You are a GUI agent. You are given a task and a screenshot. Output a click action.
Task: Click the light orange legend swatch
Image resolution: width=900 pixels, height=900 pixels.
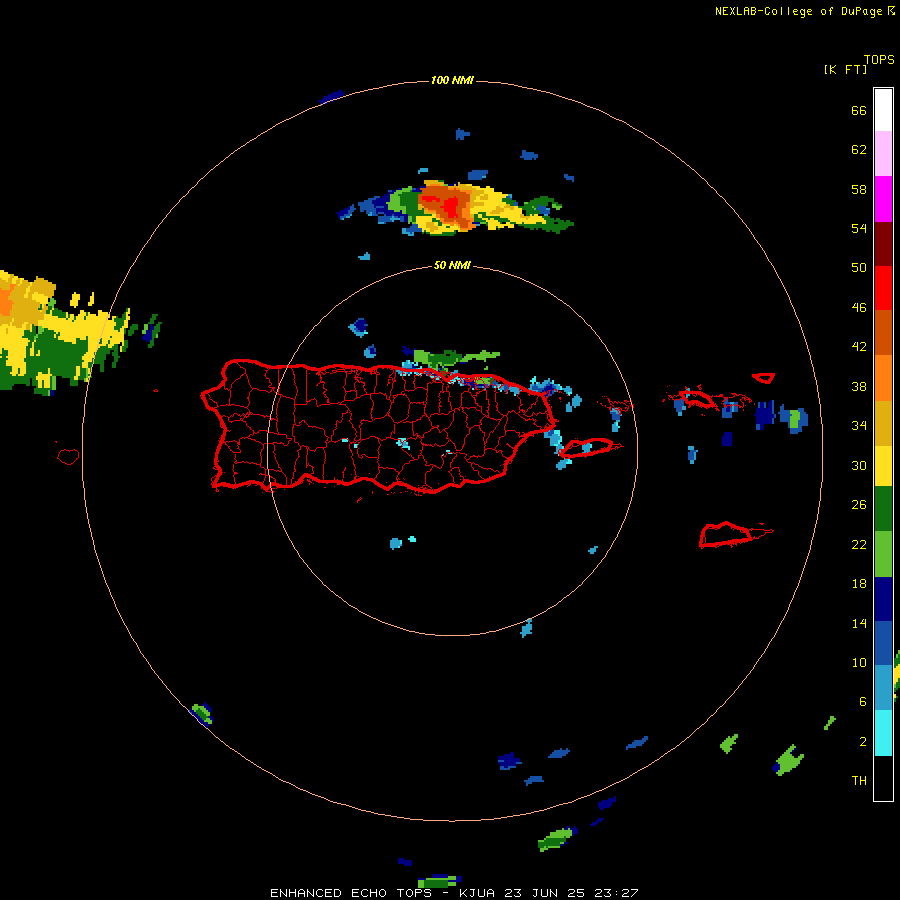click(883, 378)
